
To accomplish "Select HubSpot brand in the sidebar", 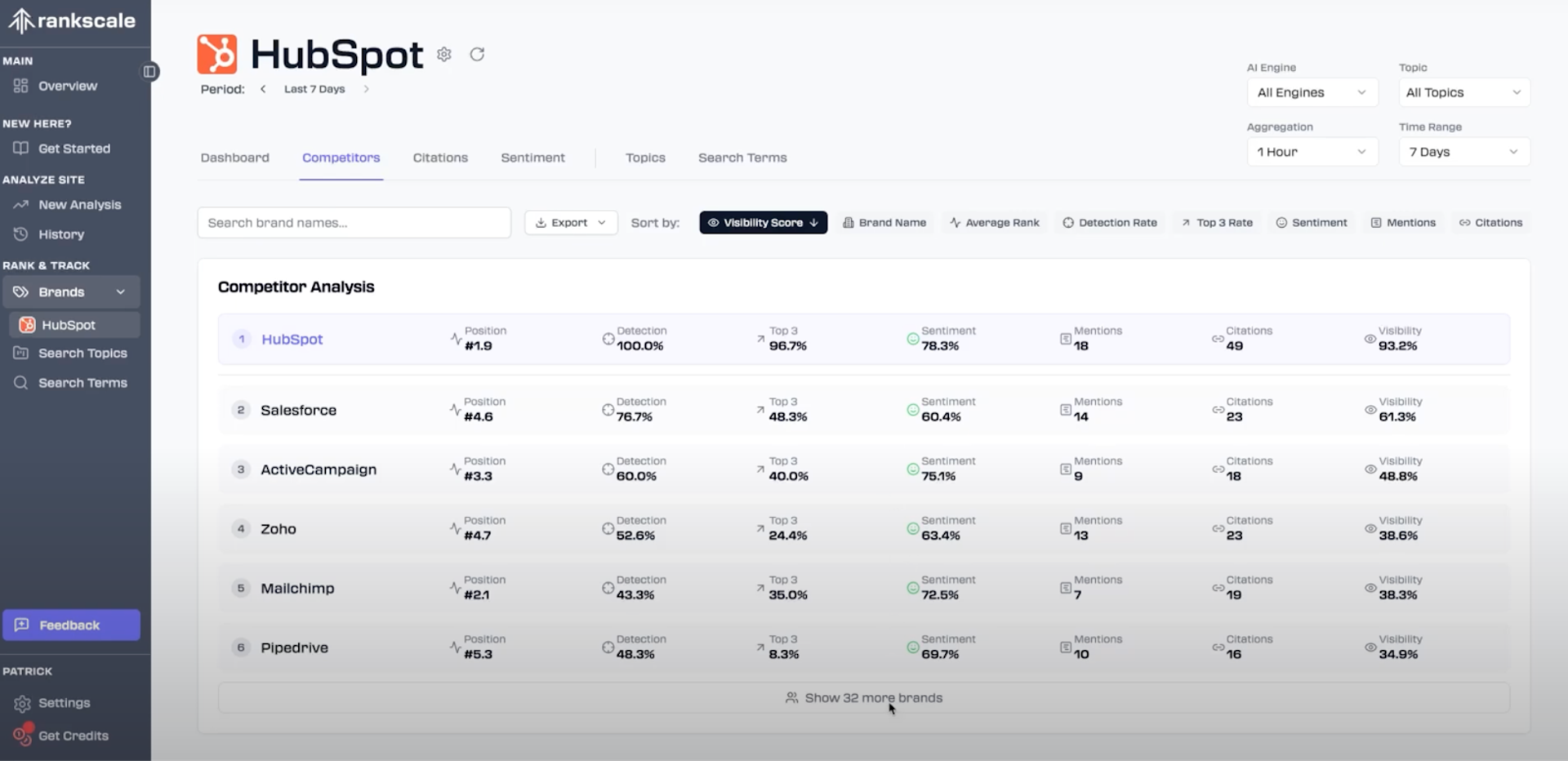I will [x=74, y=325].
